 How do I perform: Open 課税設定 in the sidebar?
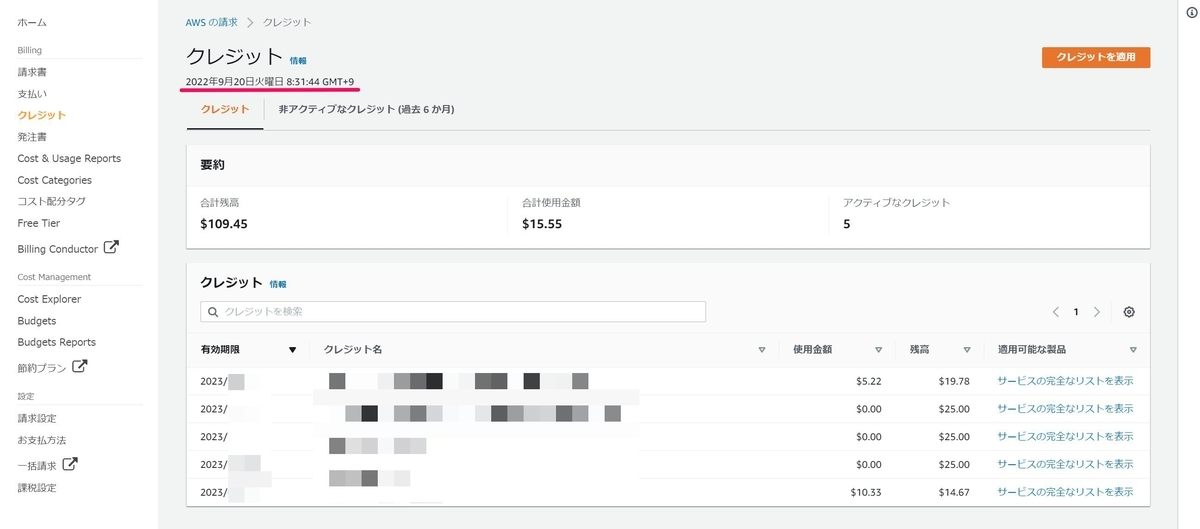point(37,488)
